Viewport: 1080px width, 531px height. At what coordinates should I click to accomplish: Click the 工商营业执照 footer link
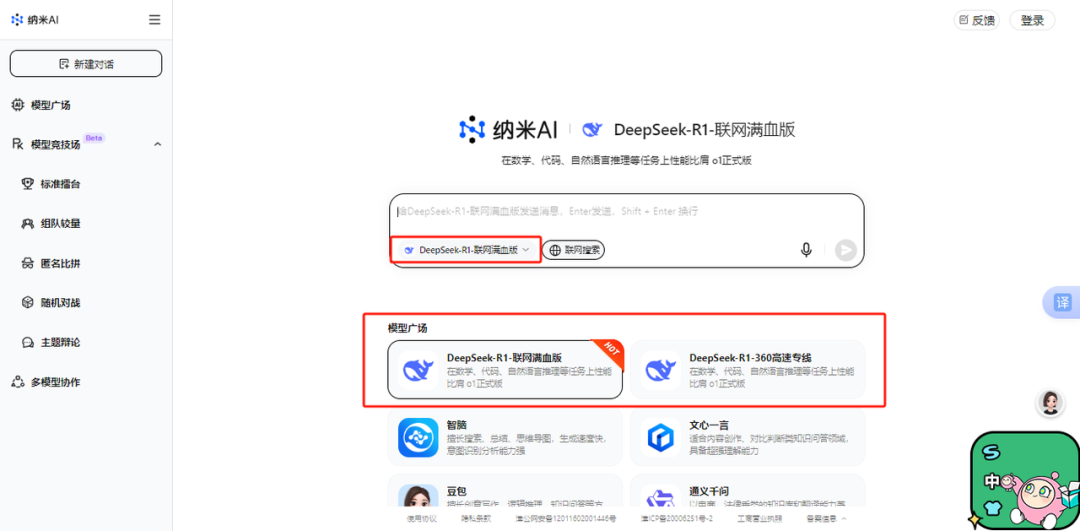[760, 519]
